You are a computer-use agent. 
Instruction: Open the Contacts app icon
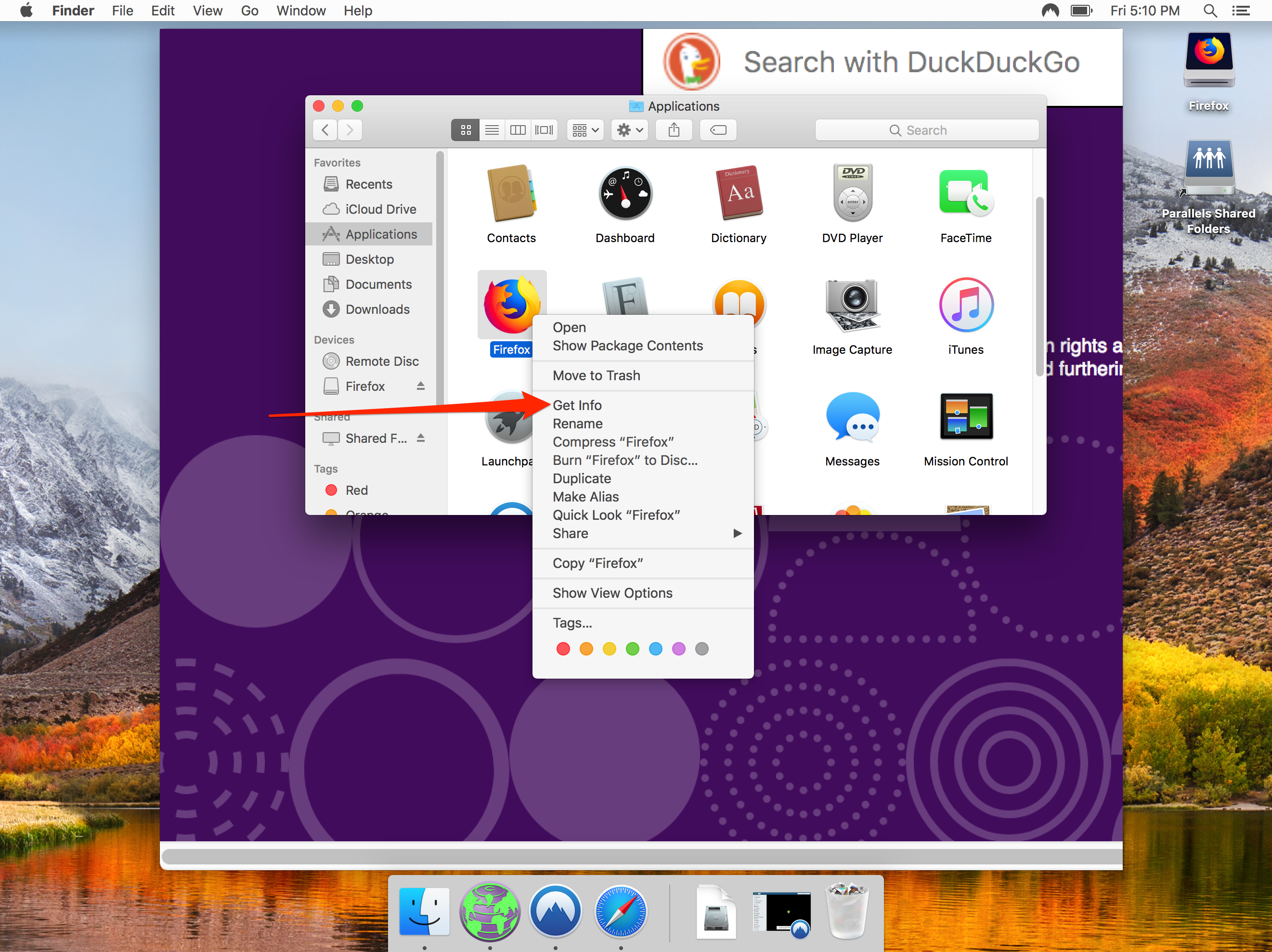tap(511, 194)
